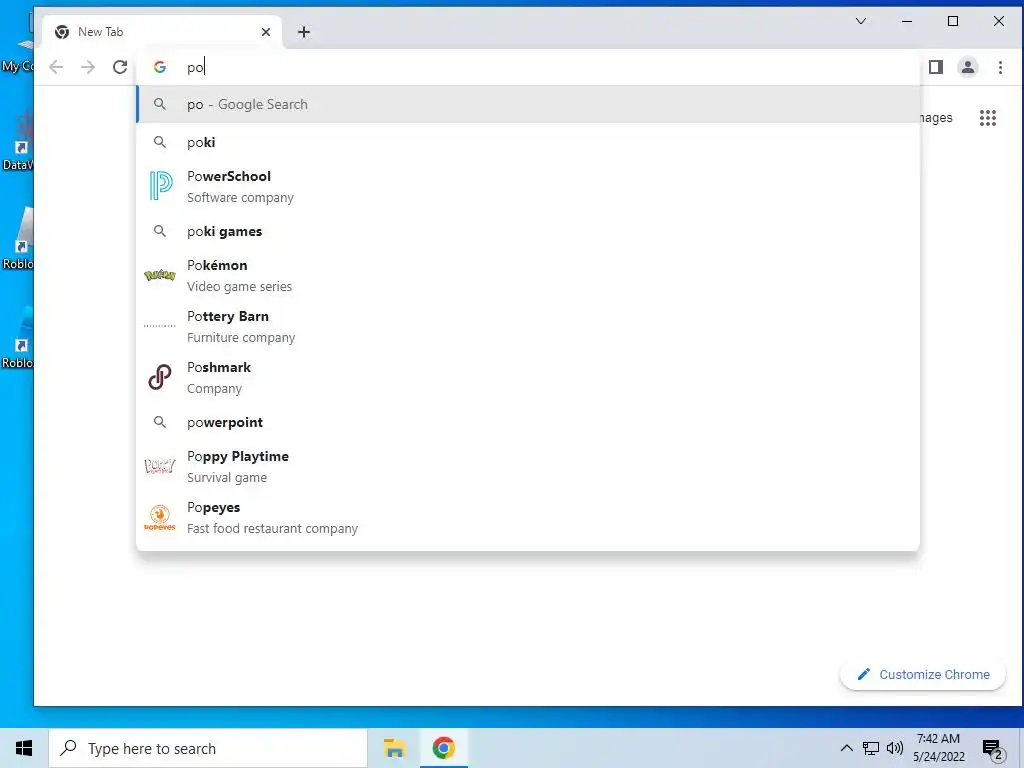
Task: Select the 'powerpoint' suggestion
Action: (x=528, y=422)
